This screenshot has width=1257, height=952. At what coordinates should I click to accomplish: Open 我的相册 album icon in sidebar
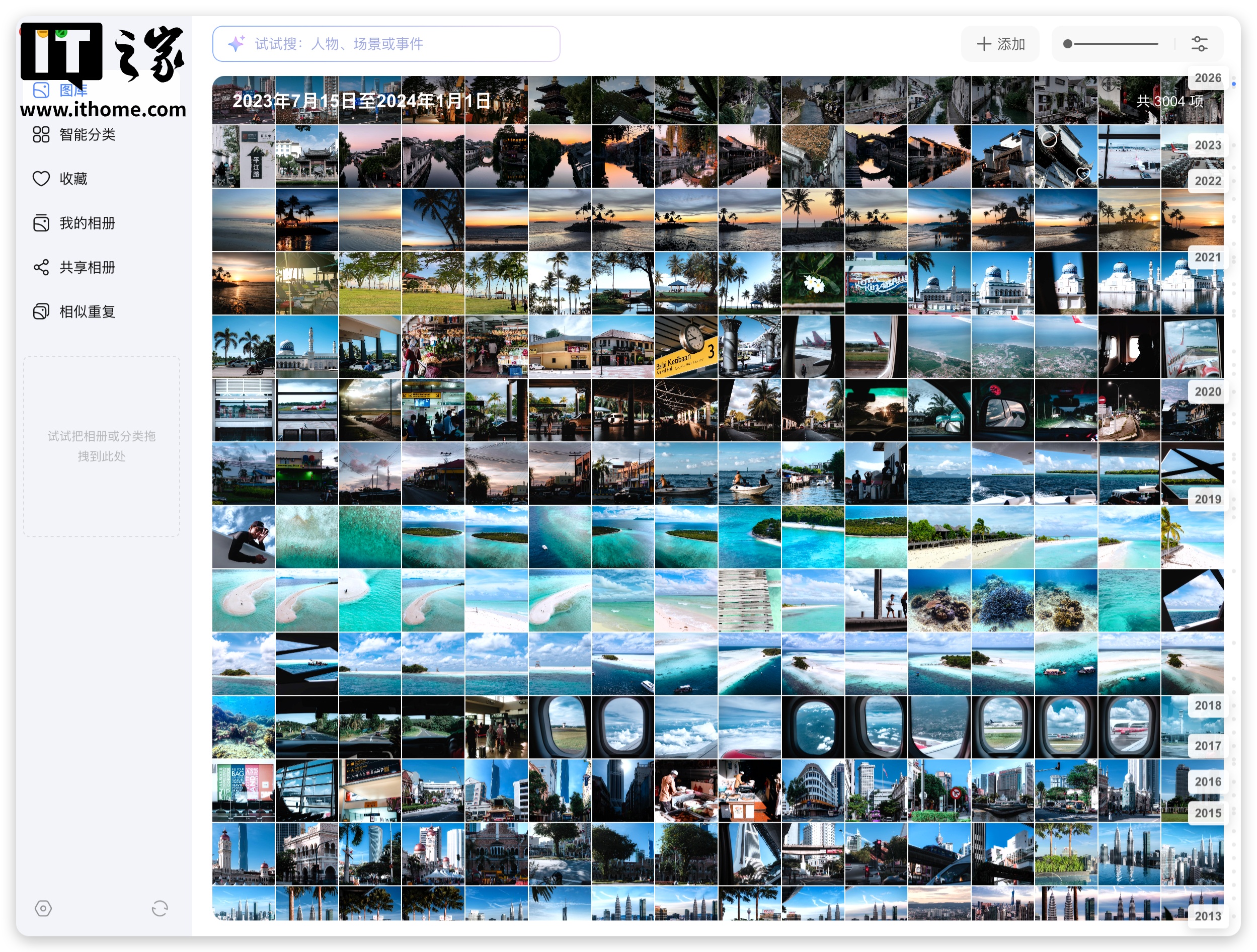tap(41, 223)
